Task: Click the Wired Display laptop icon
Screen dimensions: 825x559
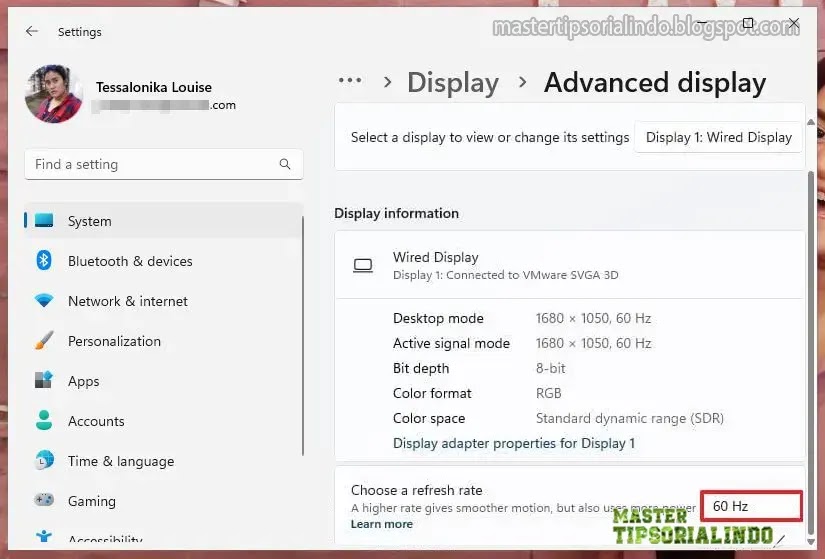Action: click(363, 265)
